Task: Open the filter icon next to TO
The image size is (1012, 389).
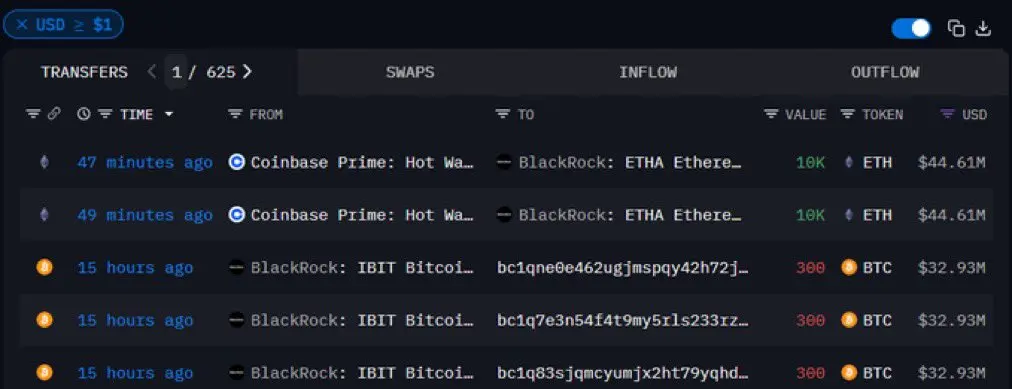Action: click(503, 114)
